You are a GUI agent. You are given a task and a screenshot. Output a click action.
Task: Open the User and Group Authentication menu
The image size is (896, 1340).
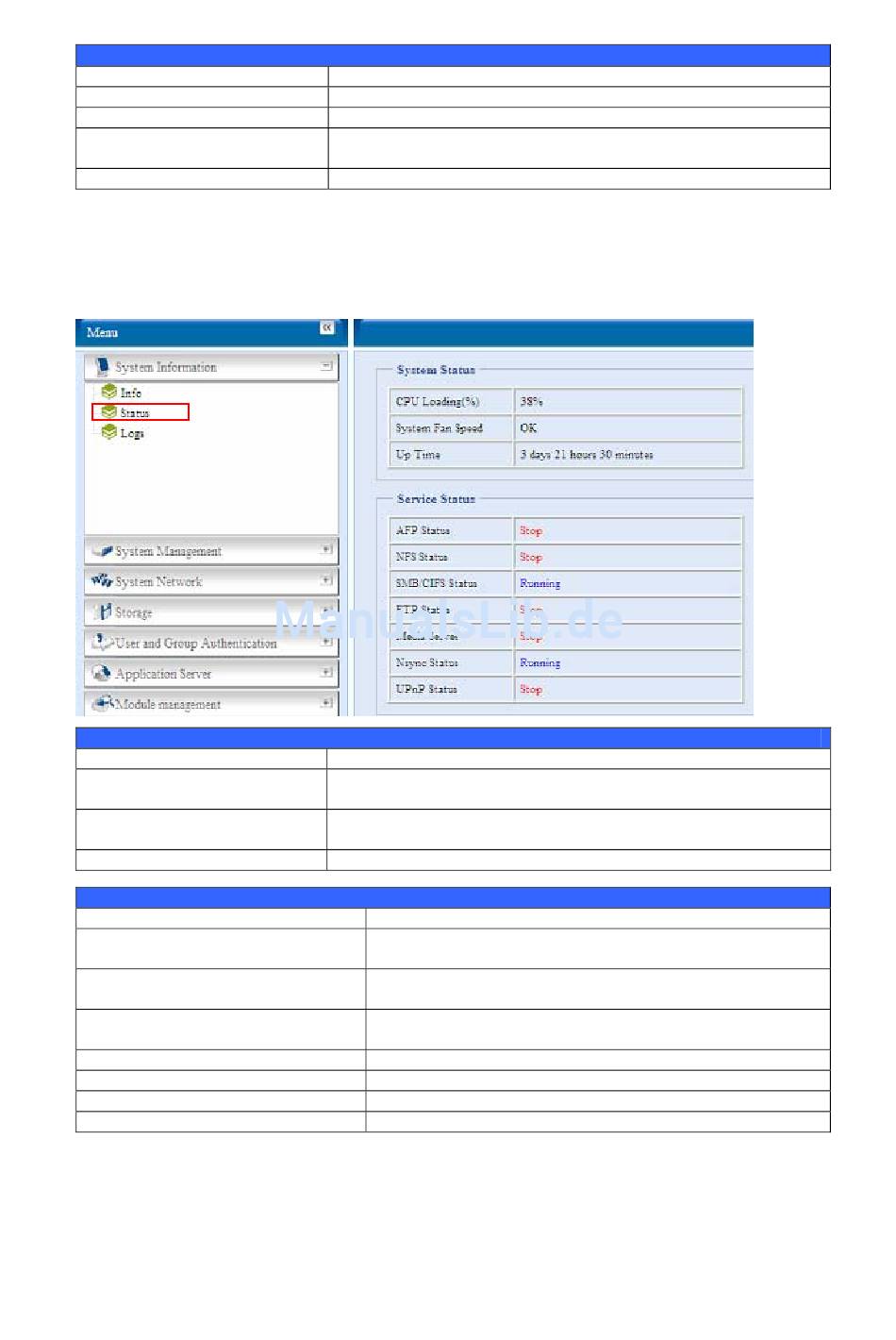[x=211, y=643]
